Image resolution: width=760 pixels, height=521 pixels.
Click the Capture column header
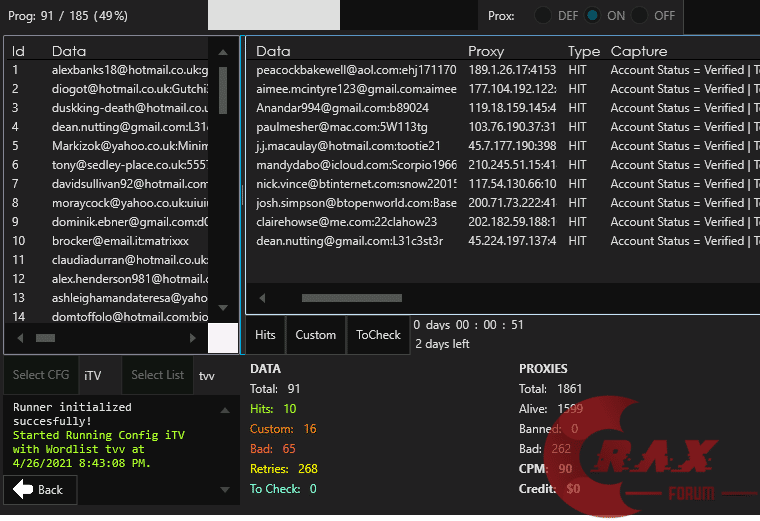(638, 51)
